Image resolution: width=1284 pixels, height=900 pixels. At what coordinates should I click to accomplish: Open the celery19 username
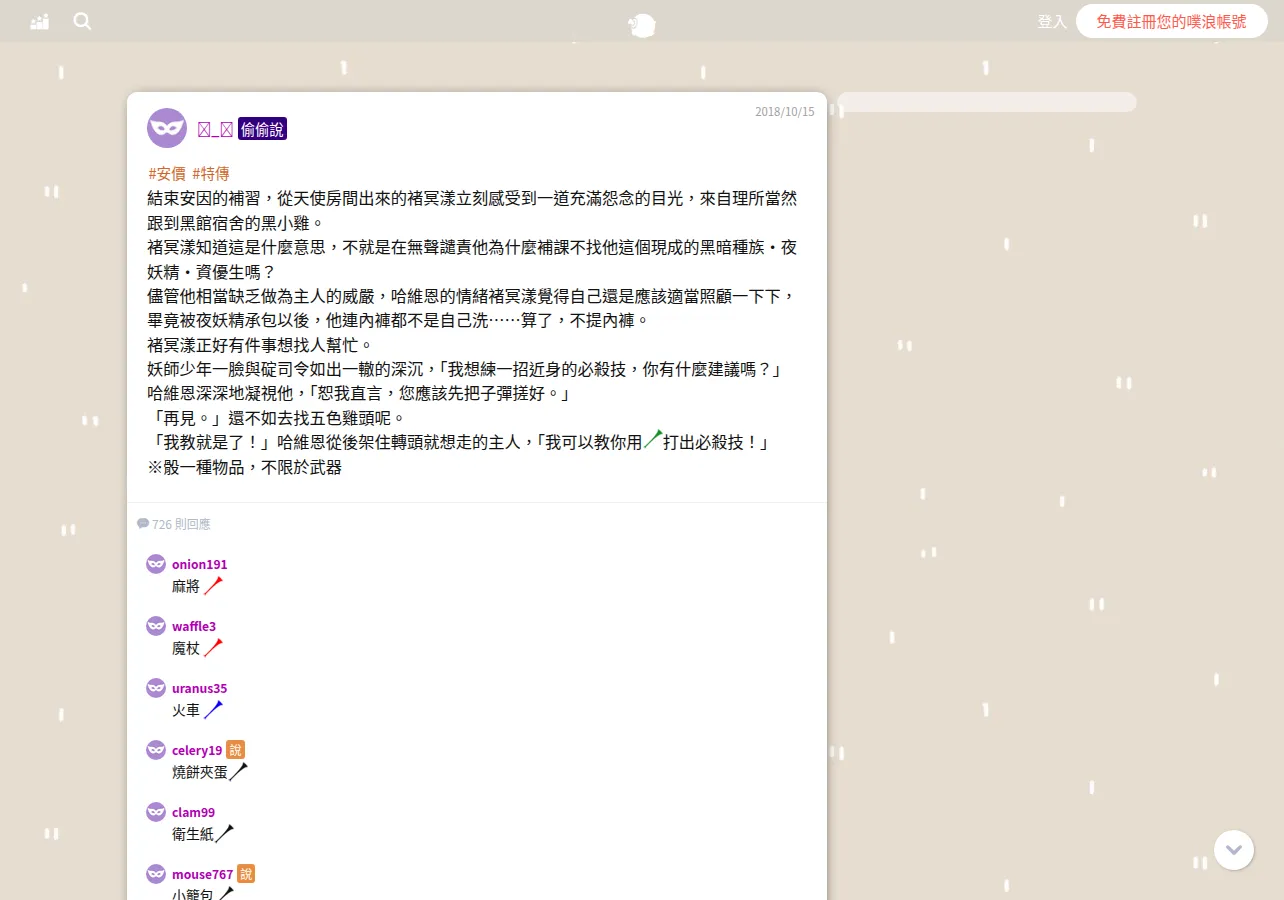(x=197, y=750)
